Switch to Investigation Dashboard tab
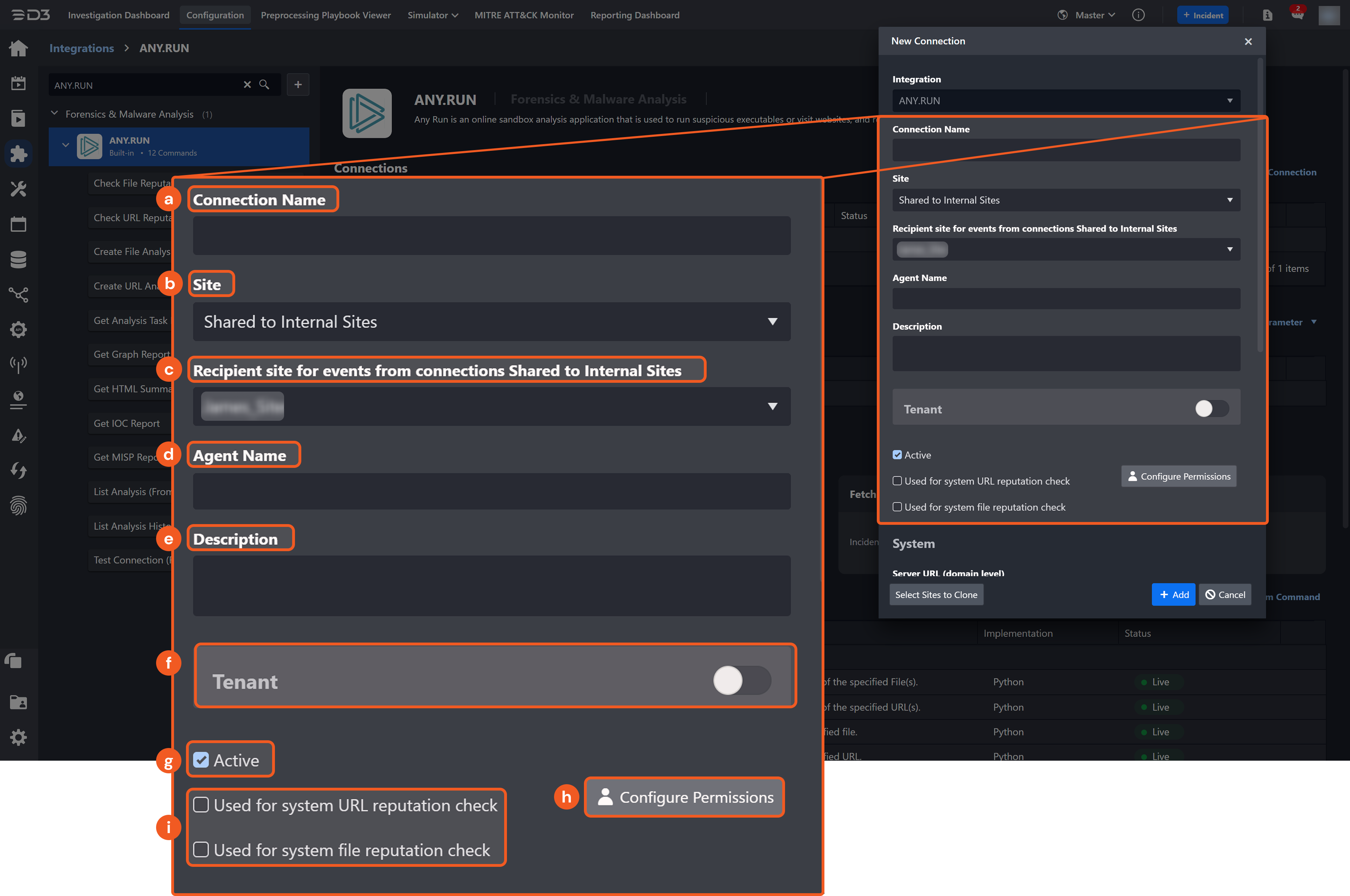Image resolution: width=1350 pixels, height=896 pixels. pos(118,15)
